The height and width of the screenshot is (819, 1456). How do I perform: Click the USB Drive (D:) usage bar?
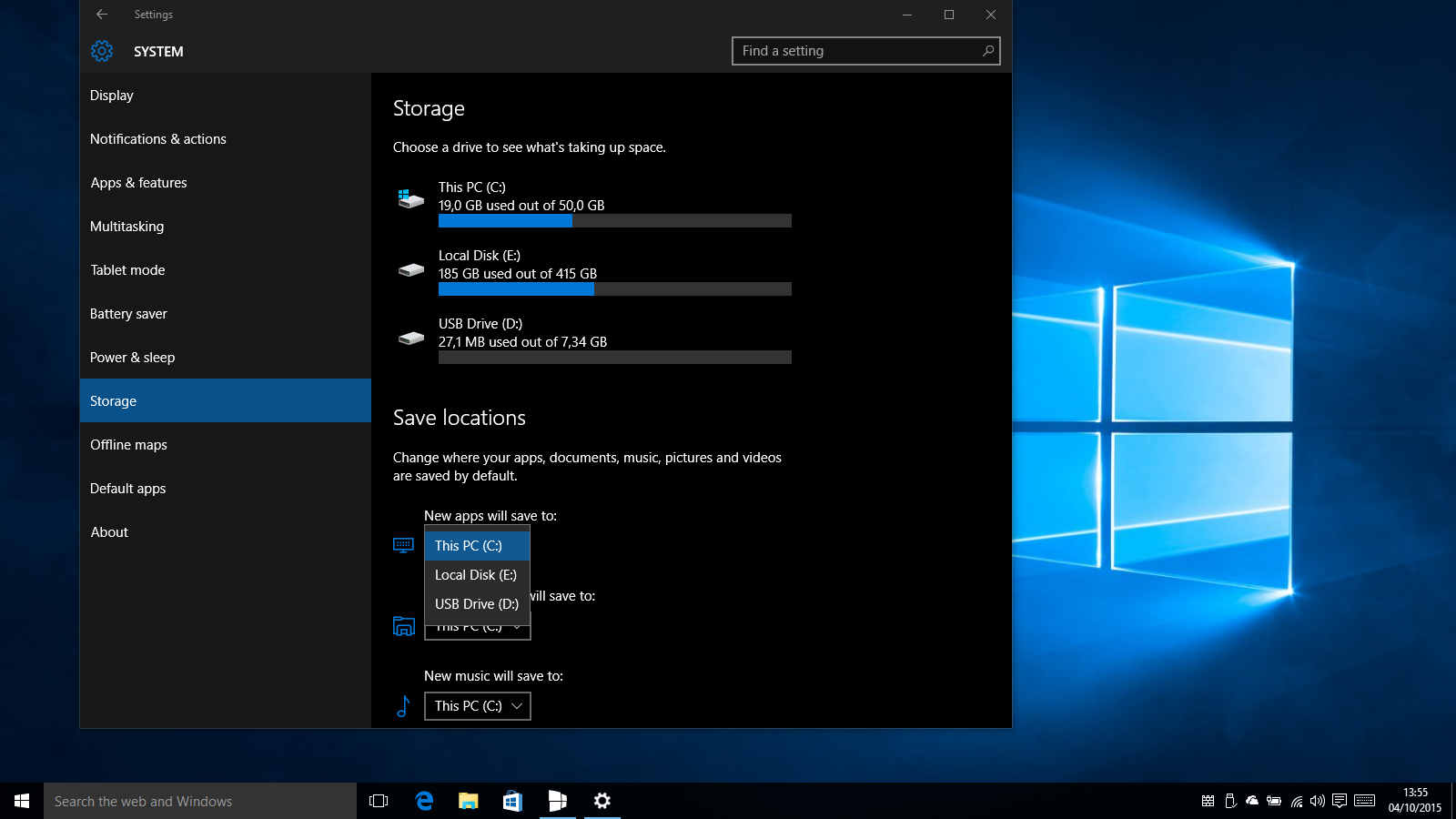tap(615, 358)
